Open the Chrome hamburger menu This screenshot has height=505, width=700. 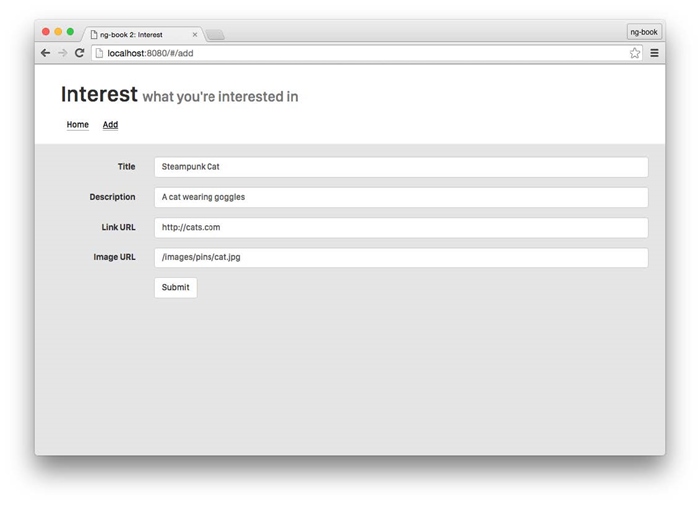(x=654, y=53)
